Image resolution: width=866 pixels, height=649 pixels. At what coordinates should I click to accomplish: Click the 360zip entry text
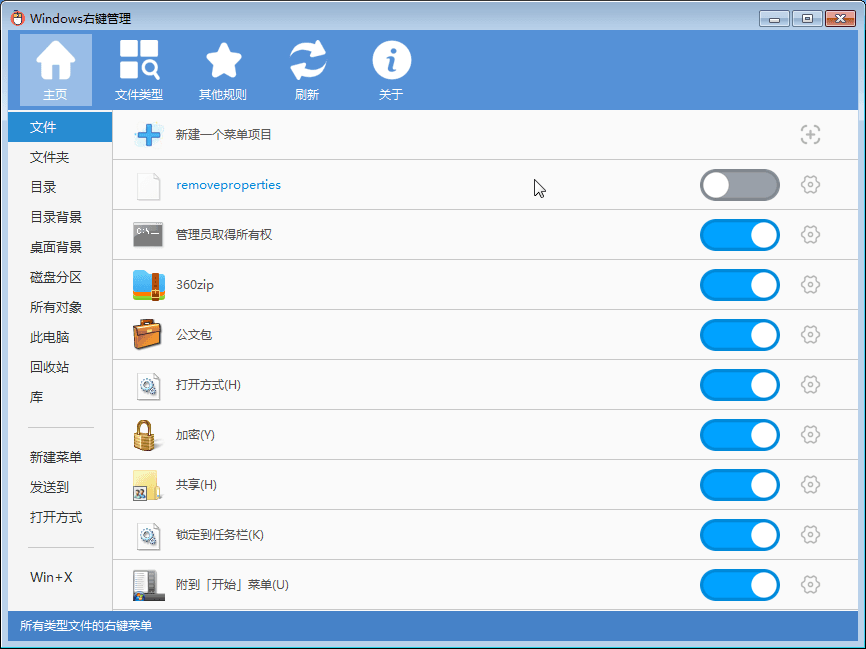click(194, 285)
